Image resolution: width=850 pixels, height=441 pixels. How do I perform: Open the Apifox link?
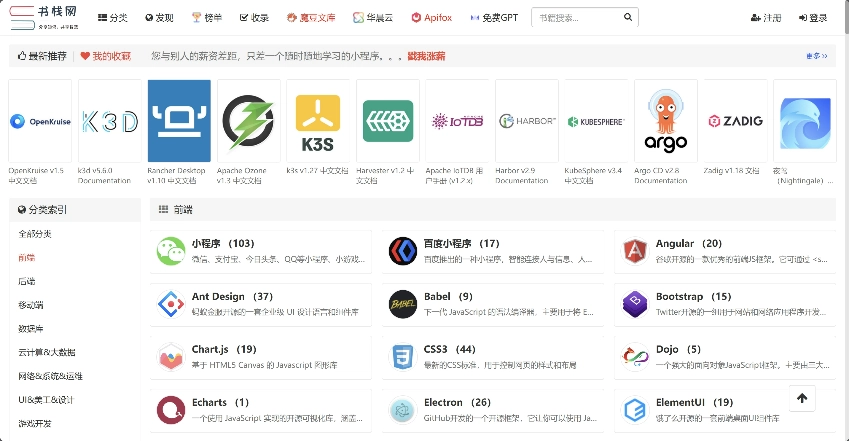click(x=432, y=18)
